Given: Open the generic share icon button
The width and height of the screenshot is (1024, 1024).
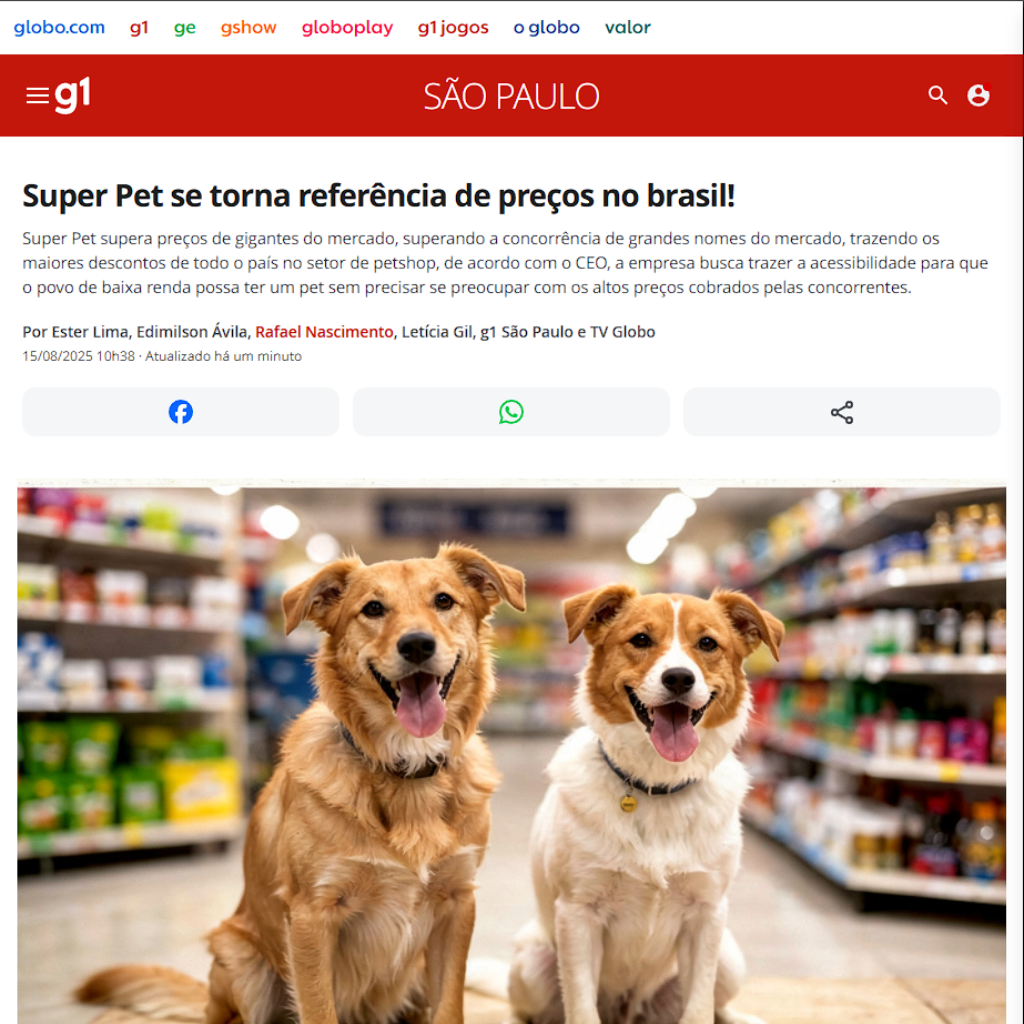Looking at the screenshot, I should [842, 412].
